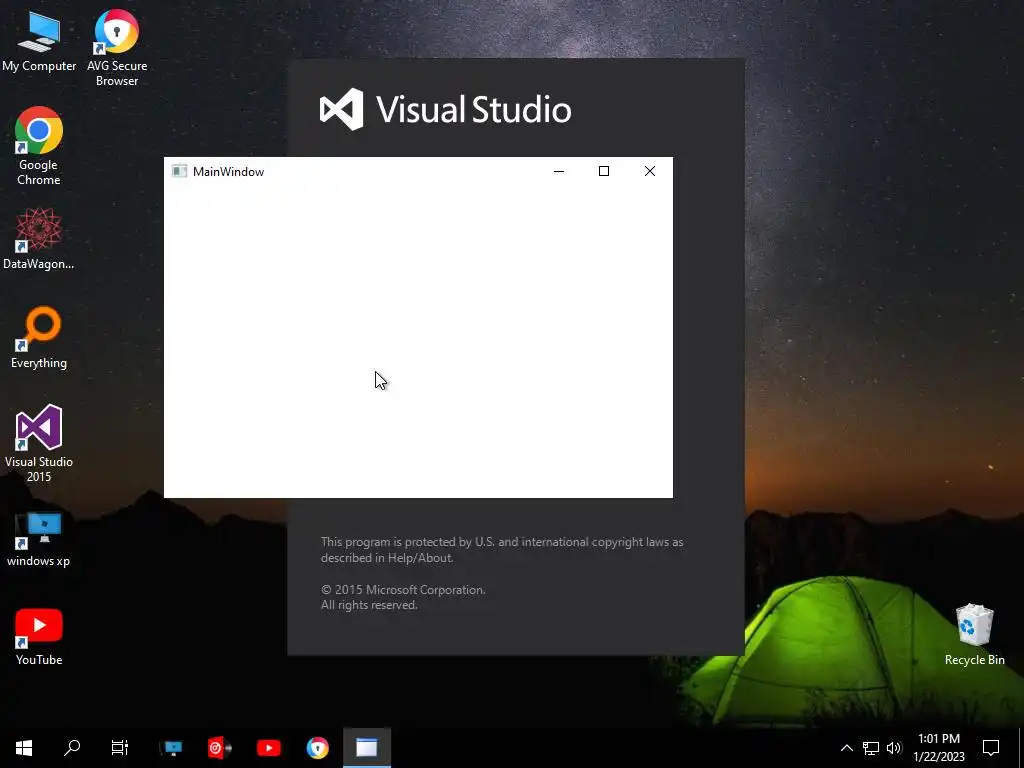The image size is (1024, 768).
Task: Open AVG Secure Browser from taskbar
Action: (x=317, y=748)
